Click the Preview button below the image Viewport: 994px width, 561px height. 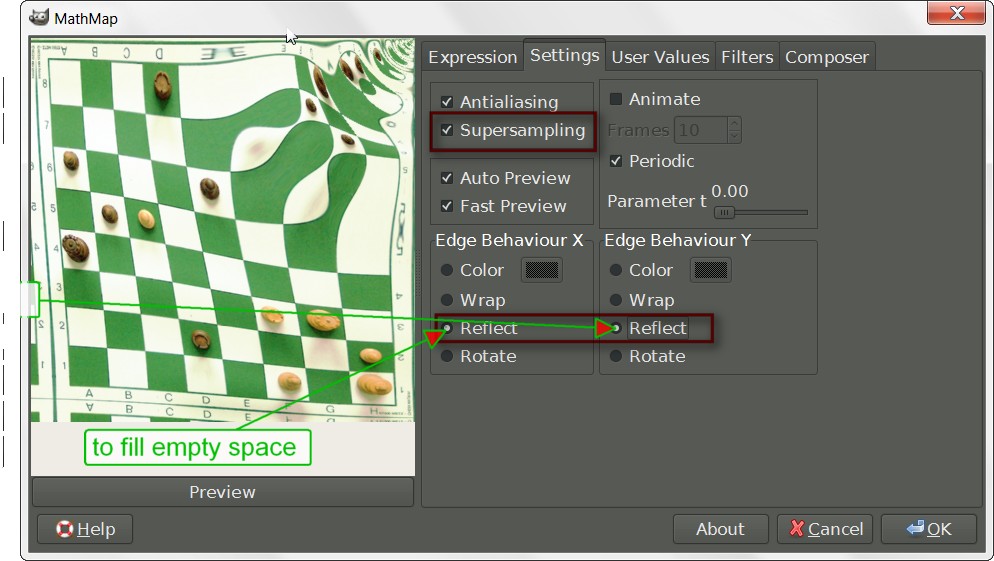click(x=223, y=492)
